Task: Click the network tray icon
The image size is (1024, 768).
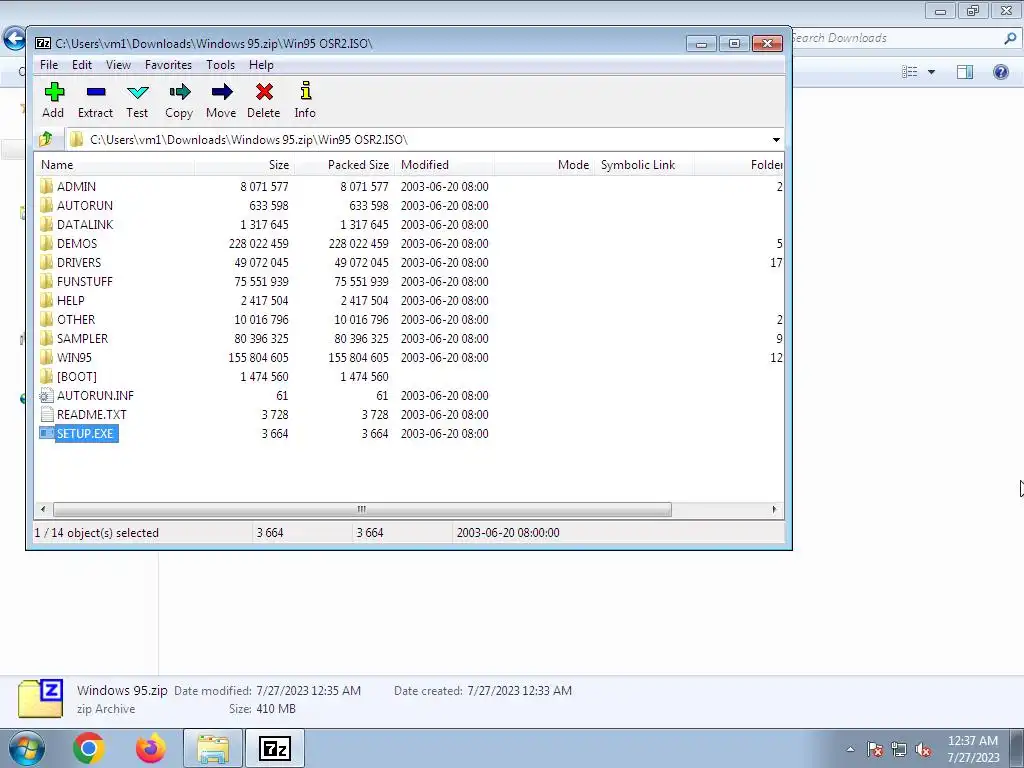Action: pyautogui.click(x=899, y=749)
